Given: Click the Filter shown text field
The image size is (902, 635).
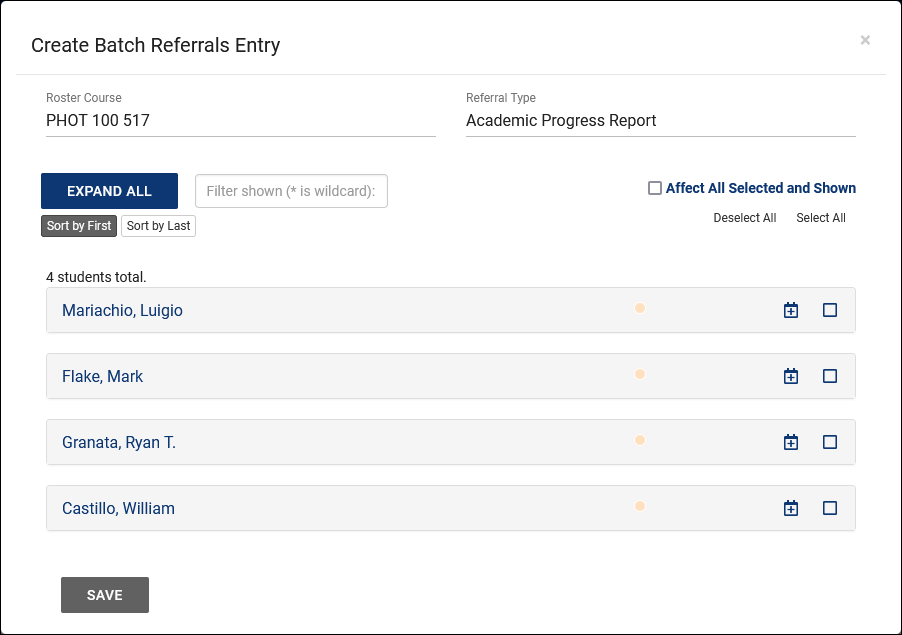Looking at the screenshot, I should pyautogui.click(x=291, y=191).
